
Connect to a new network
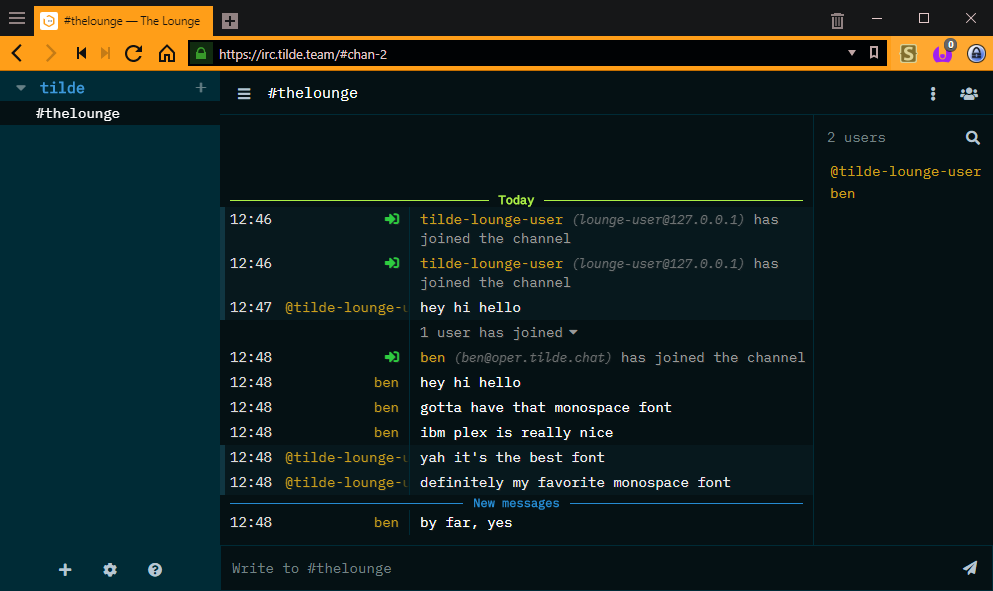65,569
